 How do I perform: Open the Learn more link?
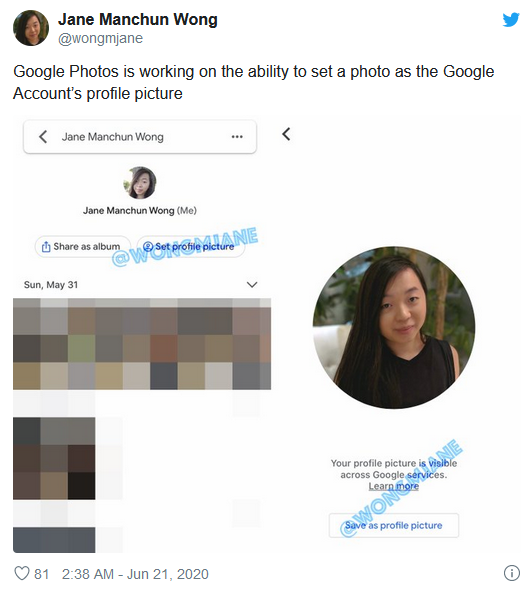[x=394, y=486]
